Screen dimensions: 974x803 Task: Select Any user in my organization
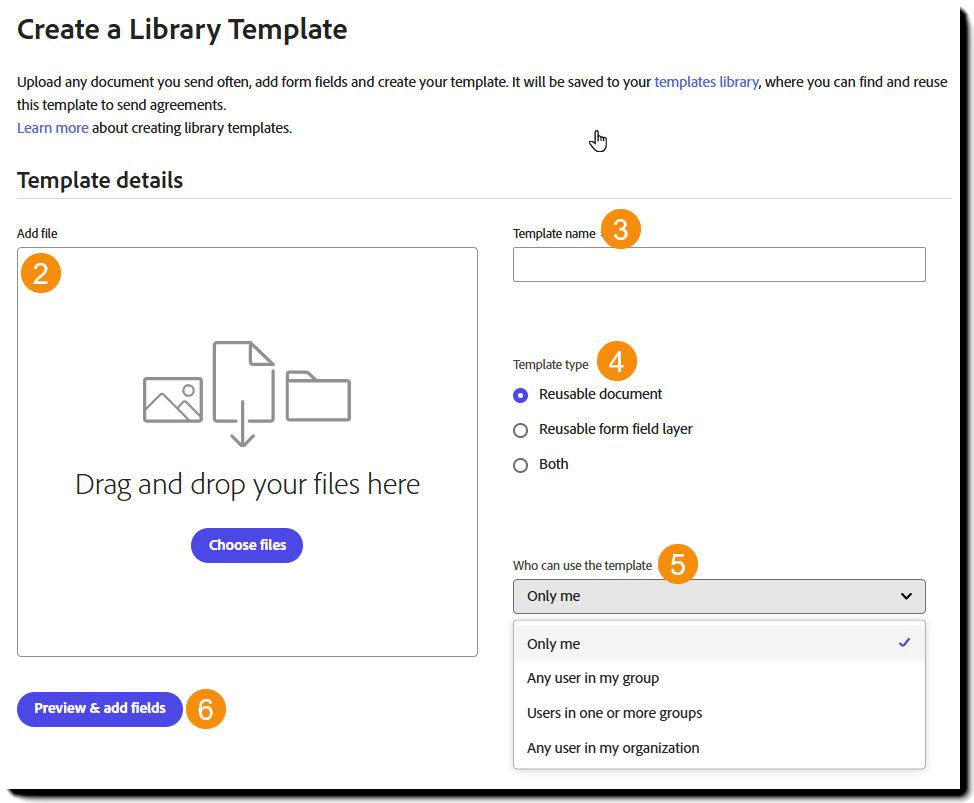click(x=612, y=747)
